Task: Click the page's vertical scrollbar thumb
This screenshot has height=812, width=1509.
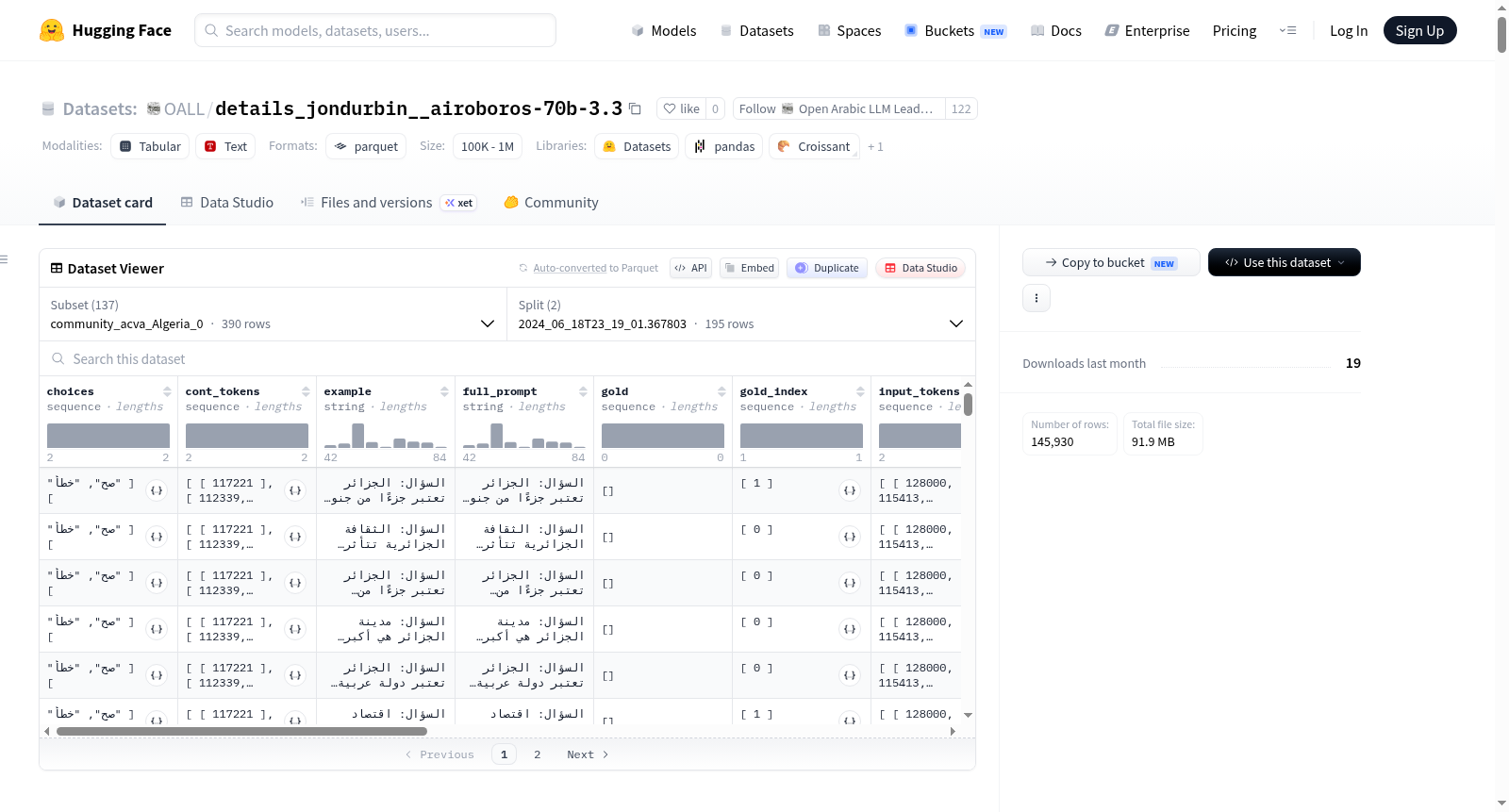Action: pos(1501,35)
